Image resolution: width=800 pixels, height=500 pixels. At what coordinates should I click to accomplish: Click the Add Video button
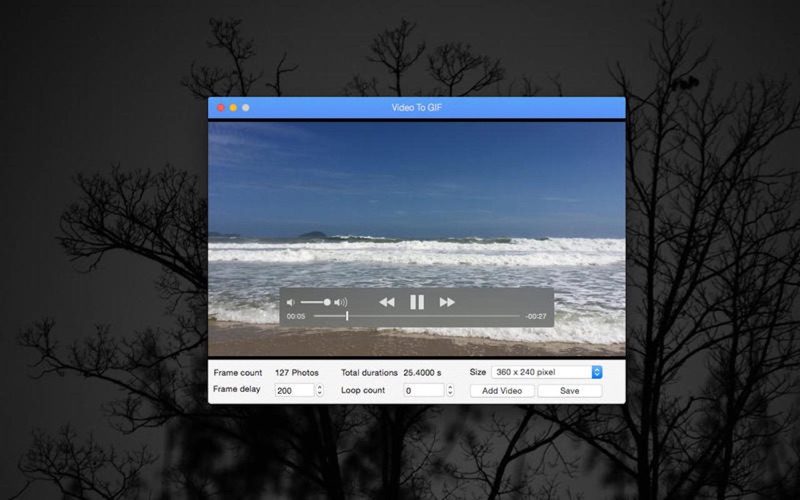tap(502, 391)
